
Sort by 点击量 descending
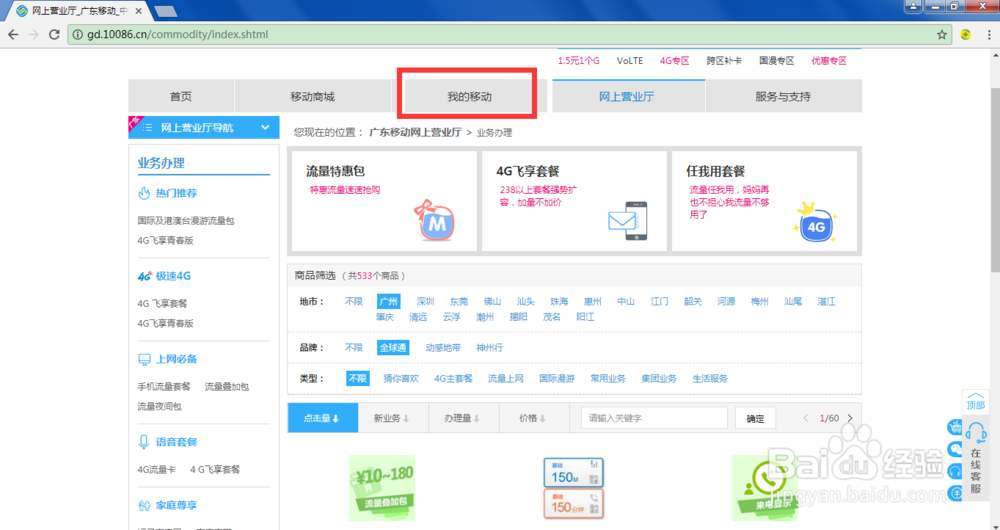coord(323,418)
